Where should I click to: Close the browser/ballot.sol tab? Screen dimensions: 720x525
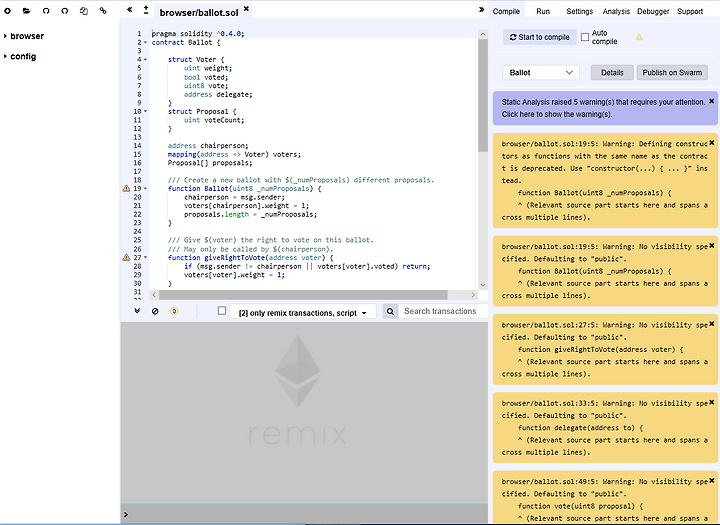click(246, 8)
